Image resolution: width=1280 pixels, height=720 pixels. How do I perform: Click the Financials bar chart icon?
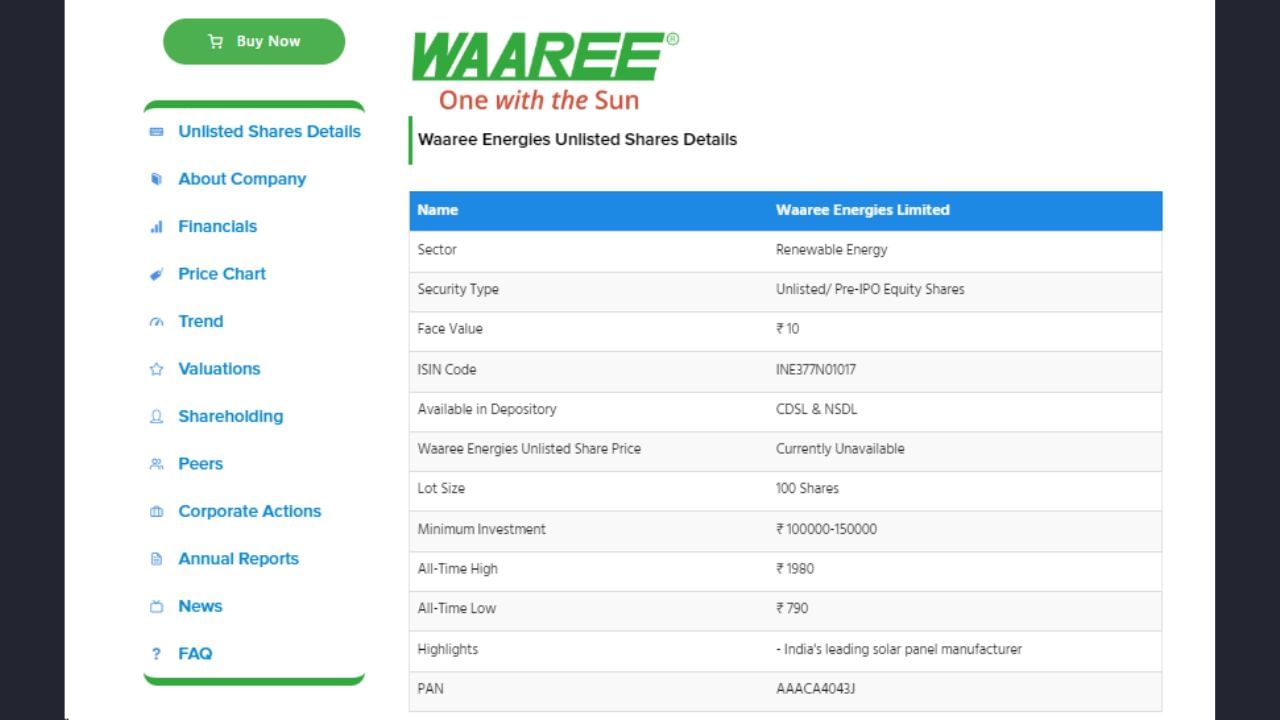point(156,227)
